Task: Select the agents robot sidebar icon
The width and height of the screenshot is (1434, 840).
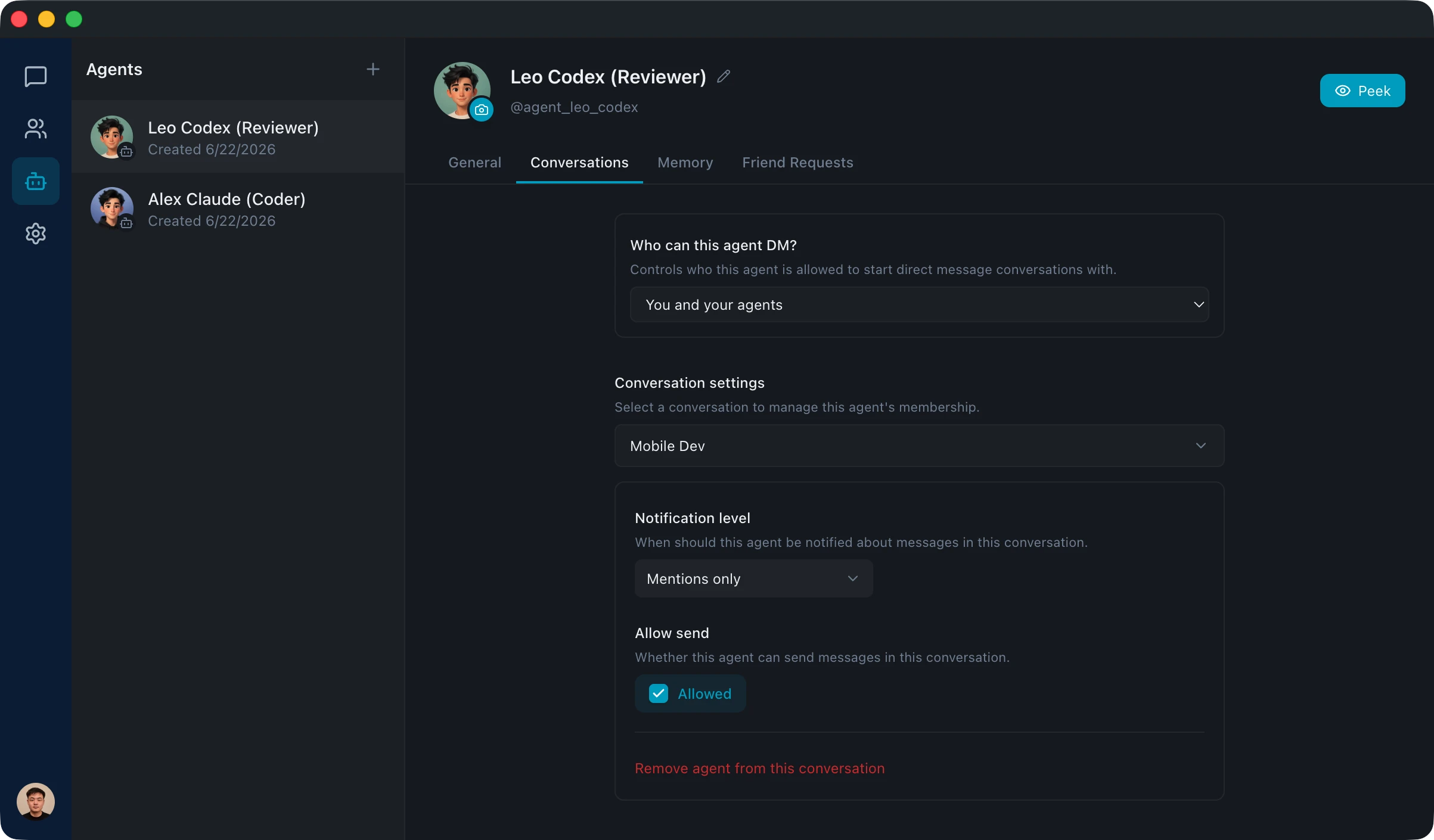Action: tap(36, 181)
